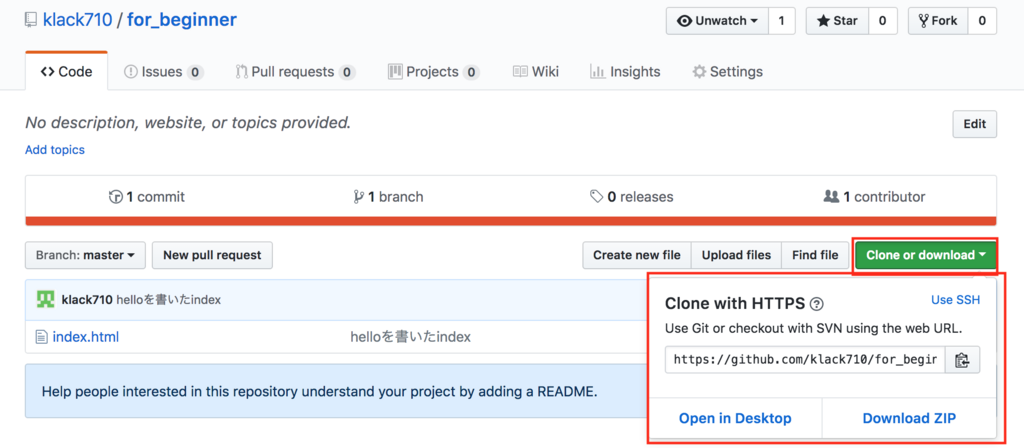Image resolution: width=1024 pixels, height=448 pixels.
Task: Click the help icon beside Clone with HTTPS
Action: (x=817, y=304)
